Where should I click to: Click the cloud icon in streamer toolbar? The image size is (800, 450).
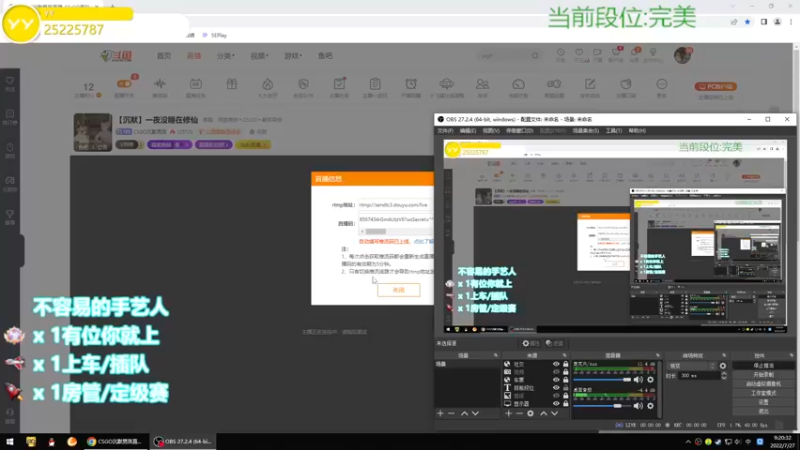point(446,84)
